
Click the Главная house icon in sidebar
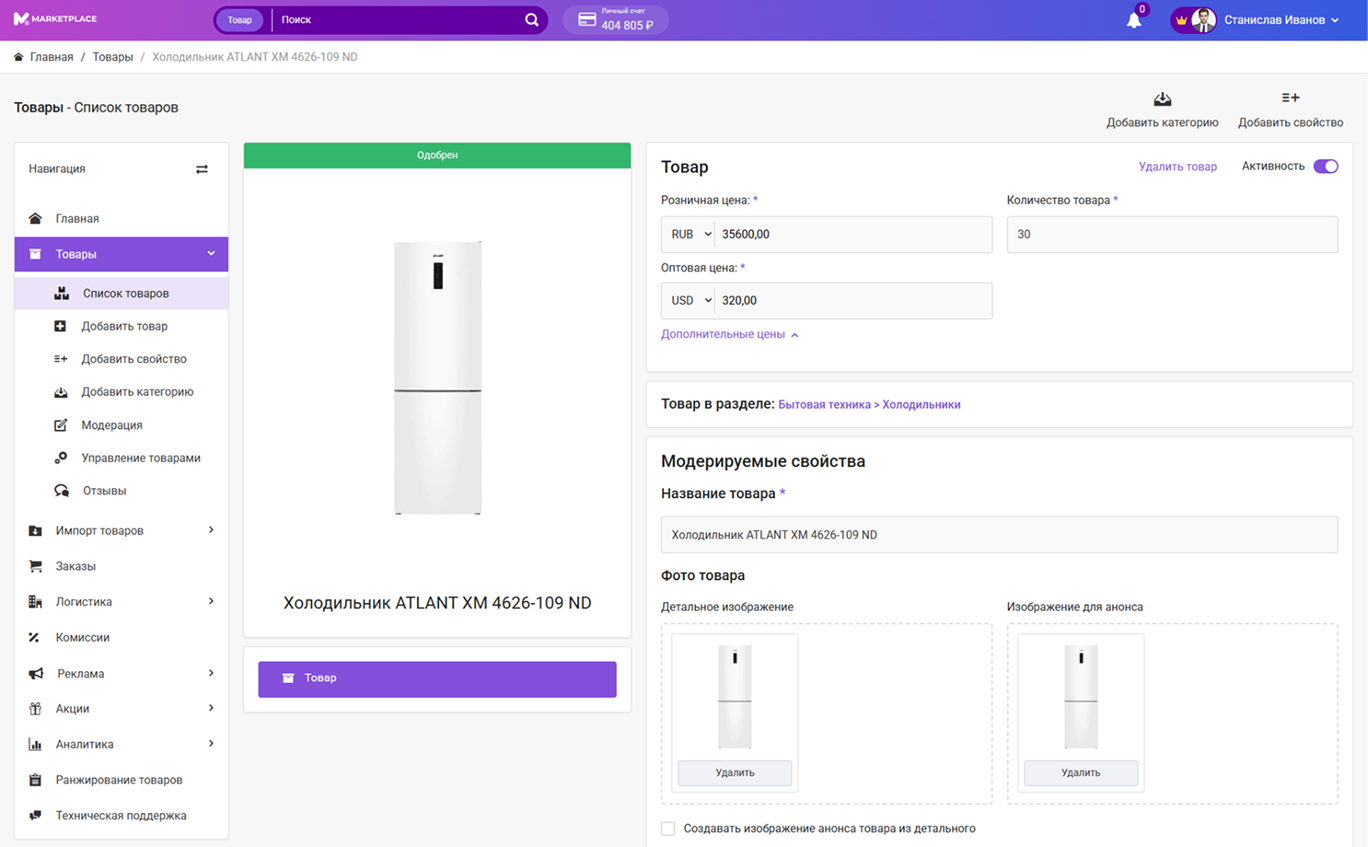coord(36,218)
